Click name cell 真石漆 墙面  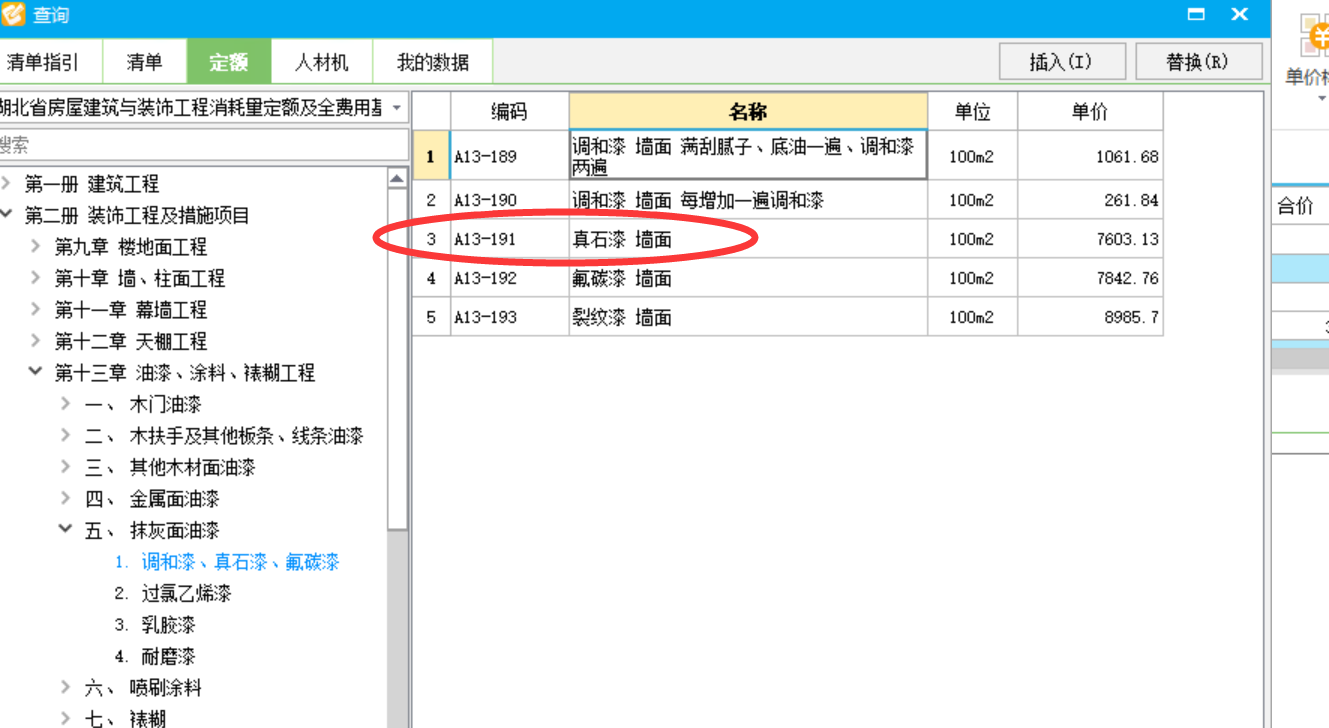(748, 239)
